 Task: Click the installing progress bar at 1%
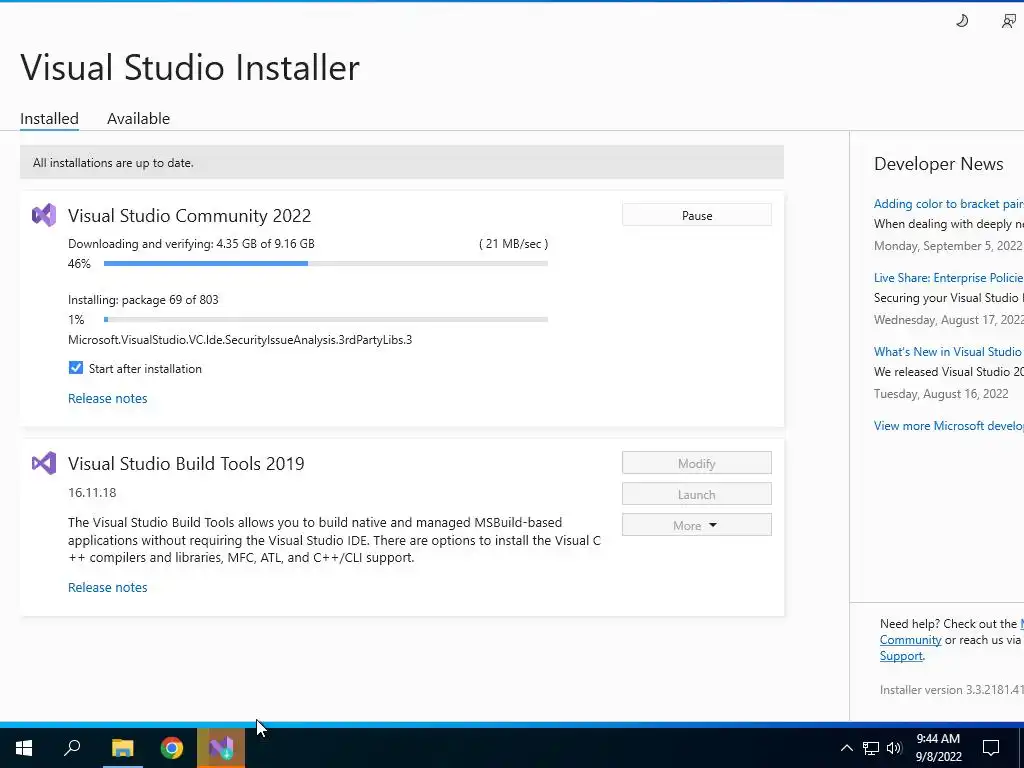coord(325,319)
